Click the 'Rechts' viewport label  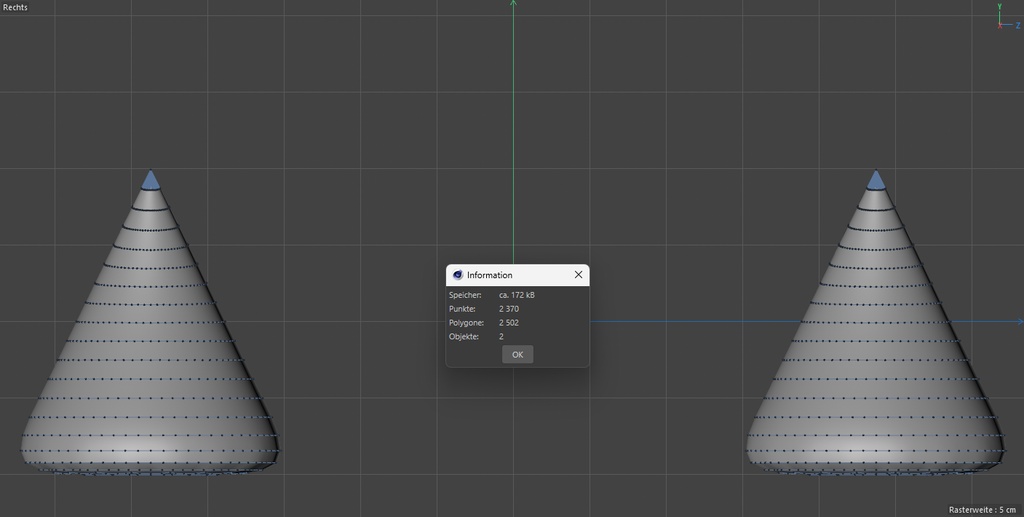pos(15,7)
